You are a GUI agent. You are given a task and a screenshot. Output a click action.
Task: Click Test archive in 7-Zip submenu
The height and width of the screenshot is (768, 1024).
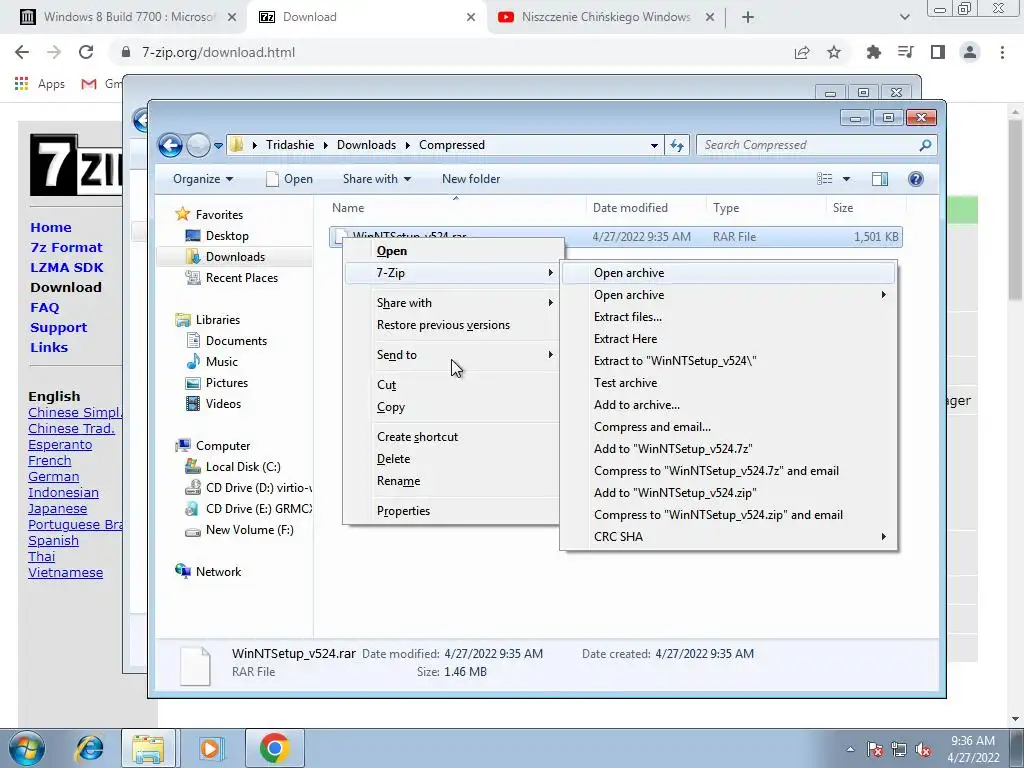coord(728,383)
